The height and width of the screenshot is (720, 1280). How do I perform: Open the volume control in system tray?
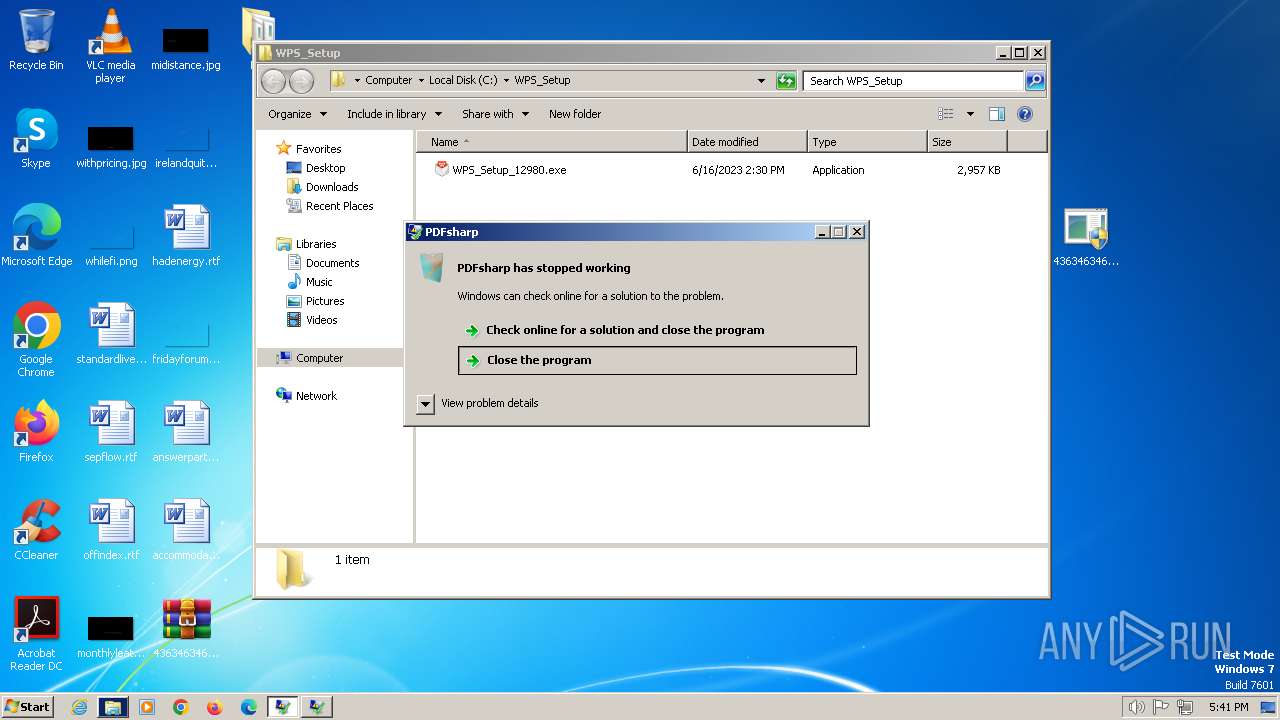pos(1136,707)
